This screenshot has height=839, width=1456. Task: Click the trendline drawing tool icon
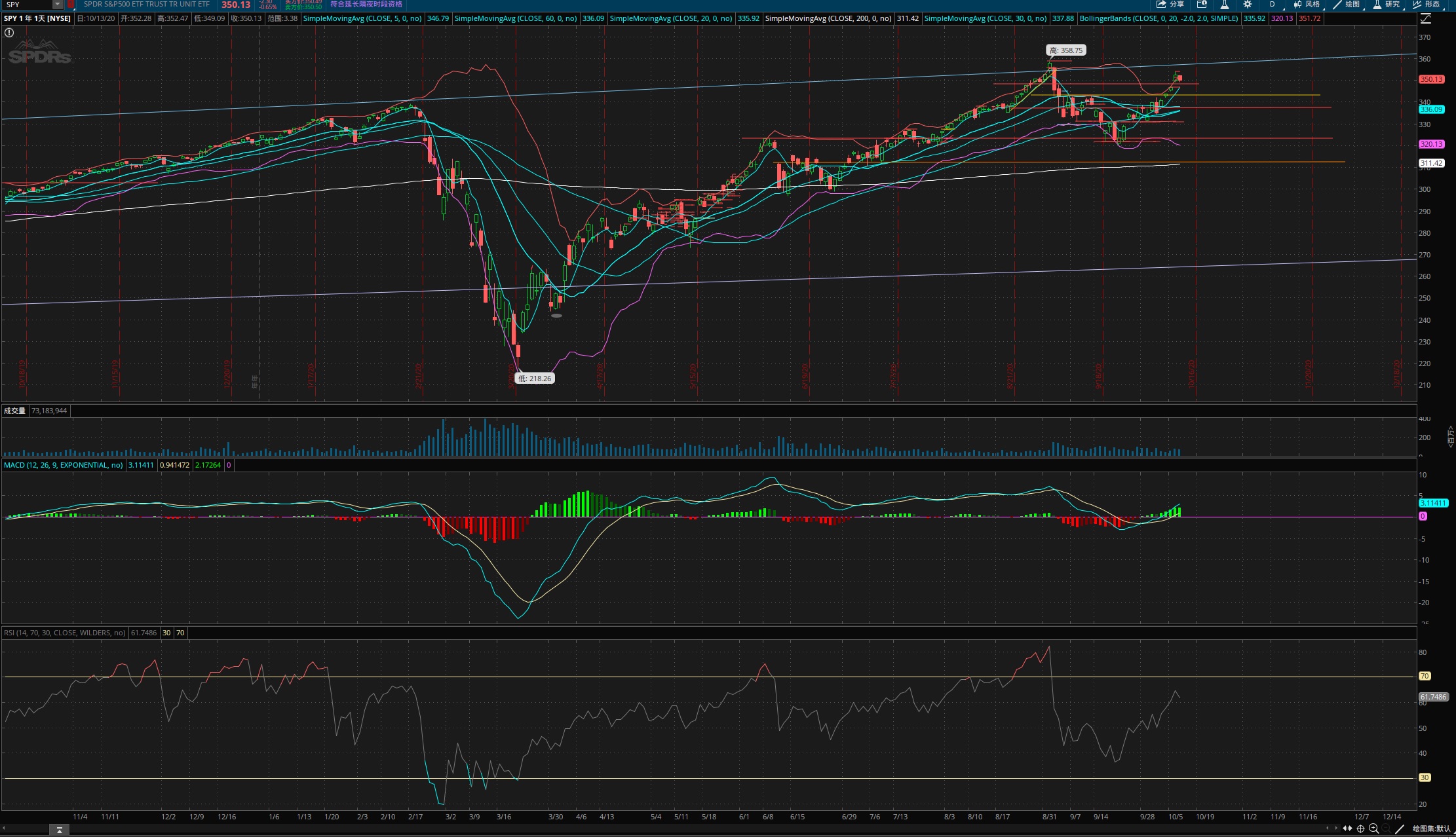click(1400, 829)
